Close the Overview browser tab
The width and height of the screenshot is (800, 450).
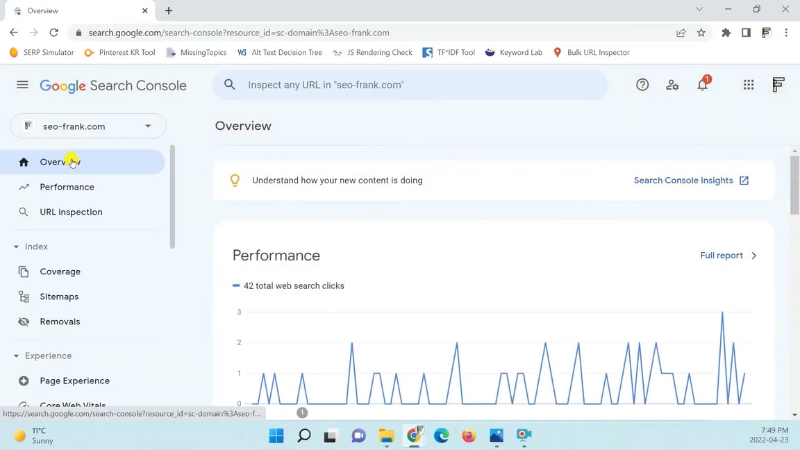coord(145,10)
